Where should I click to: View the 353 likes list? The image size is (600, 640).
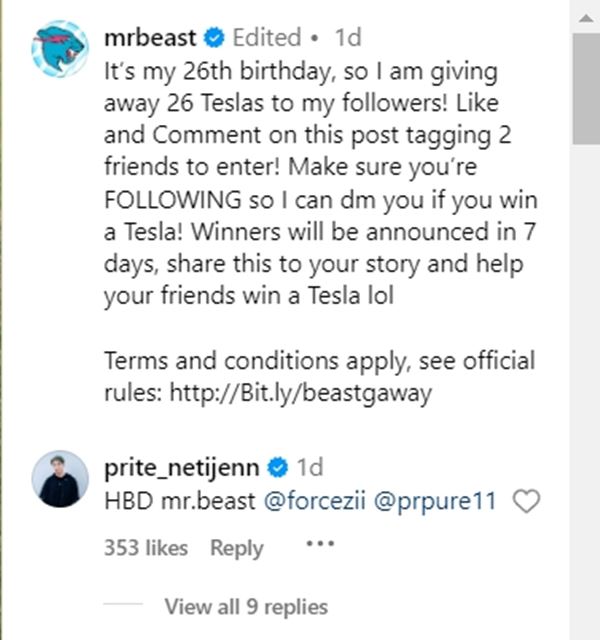[x=145, y=548]
